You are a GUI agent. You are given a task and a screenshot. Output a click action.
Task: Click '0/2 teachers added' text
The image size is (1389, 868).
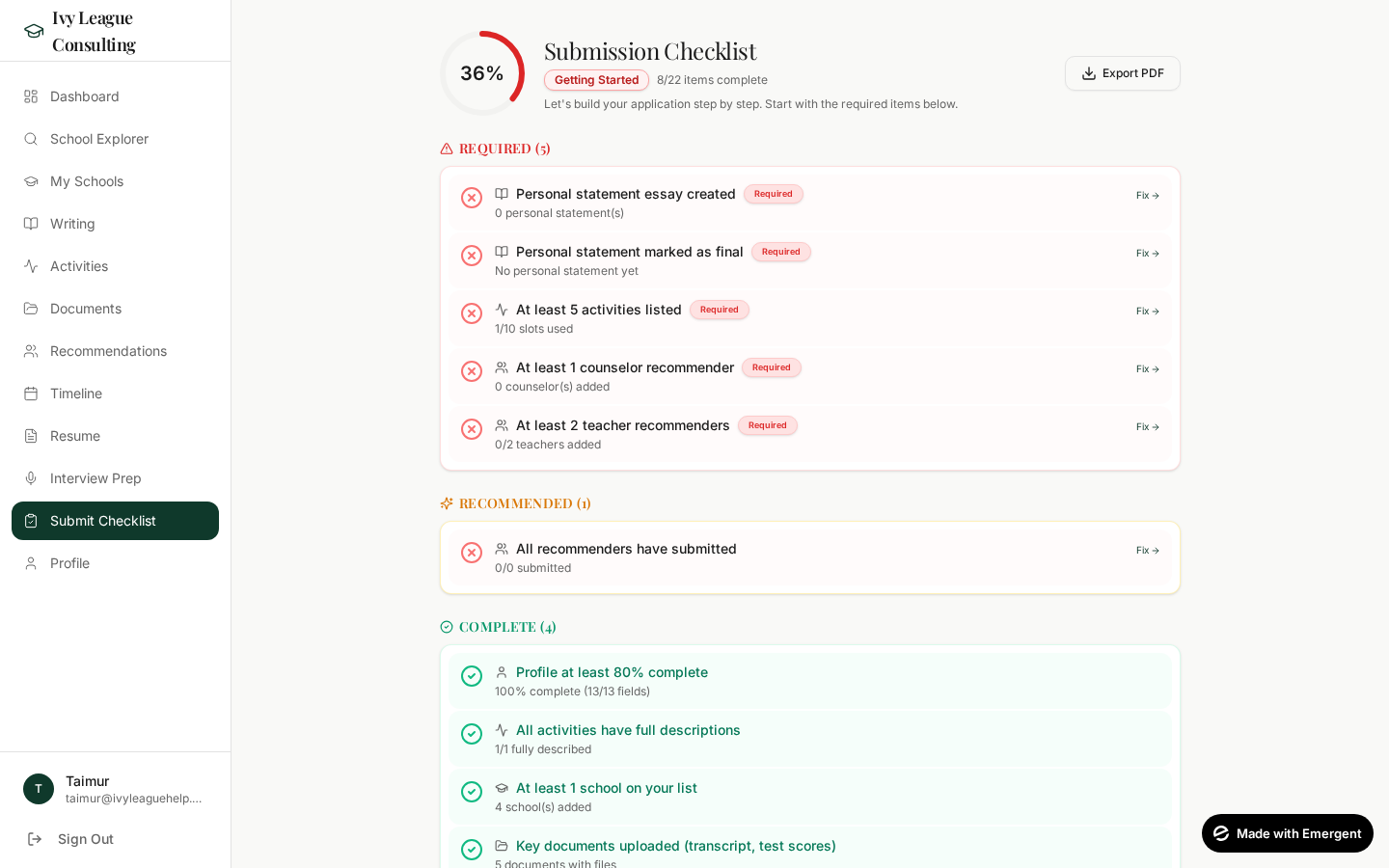tap(548, 445)
